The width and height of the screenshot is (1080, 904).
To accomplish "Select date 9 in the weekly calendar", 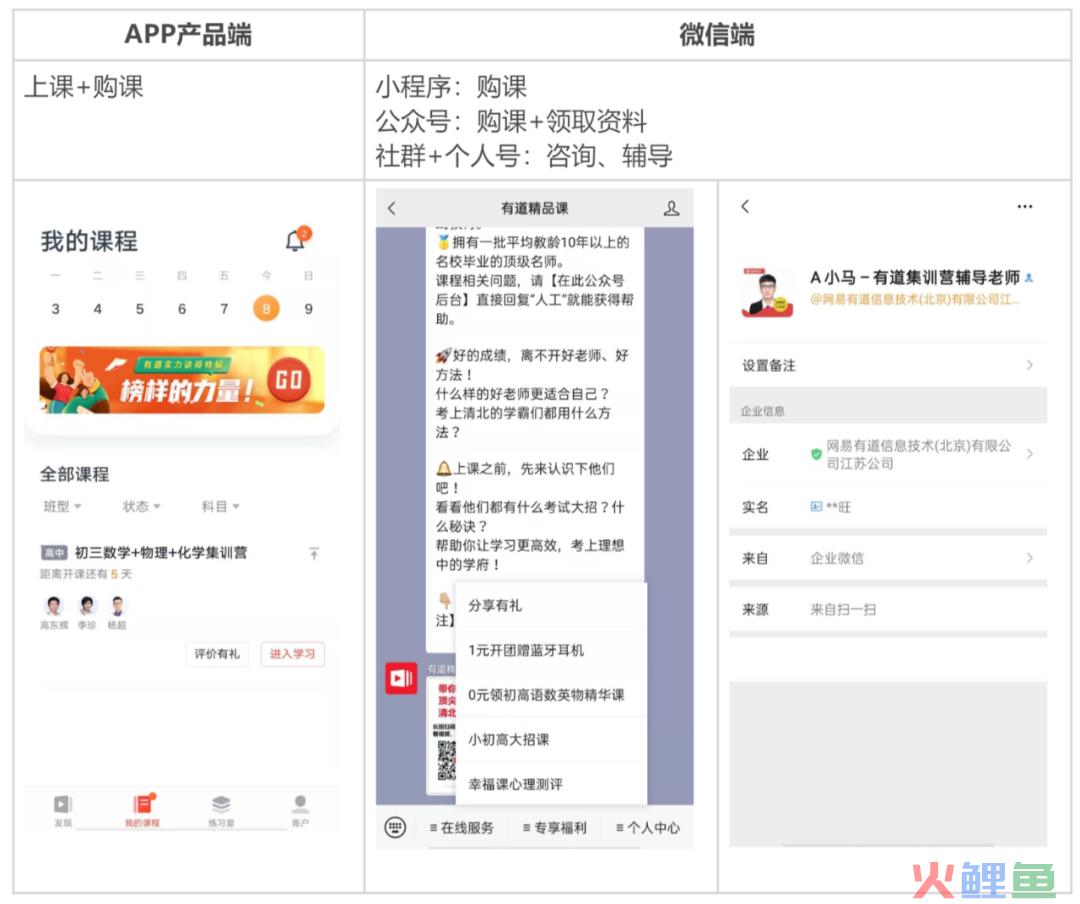I will [x=309, y=309].
